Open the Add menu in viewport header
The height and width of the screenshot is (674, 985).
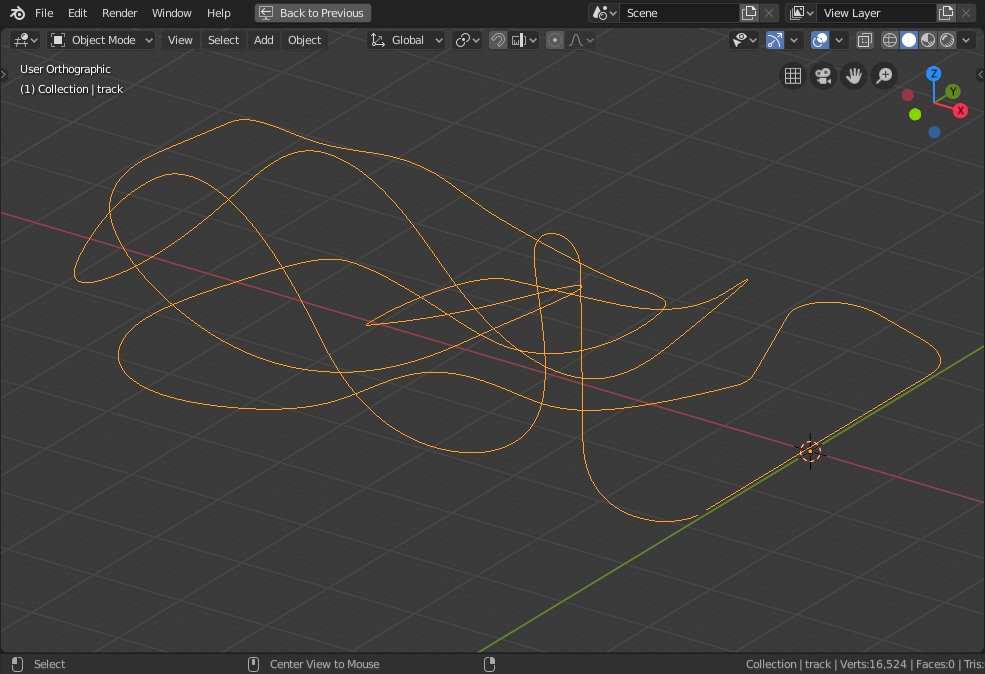tap(263, 40)
